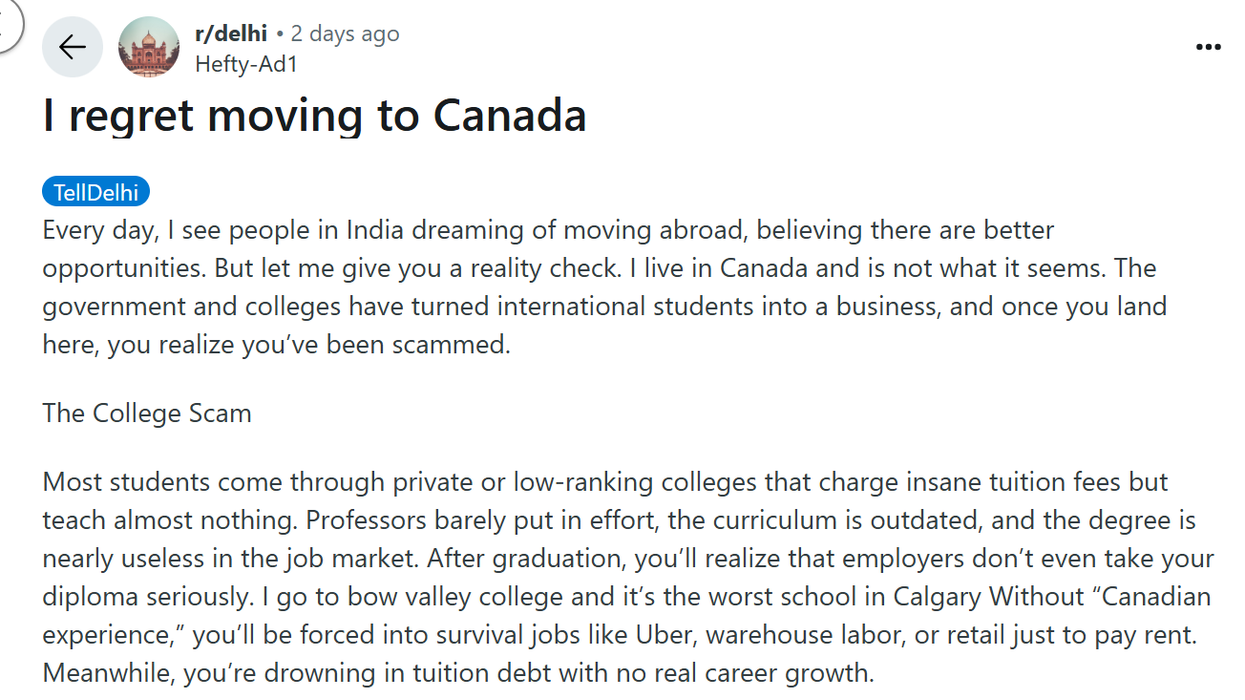Screen dimensions: 1245x700
Task: Click the words "Most students come through"
Action: click(184, 482)
